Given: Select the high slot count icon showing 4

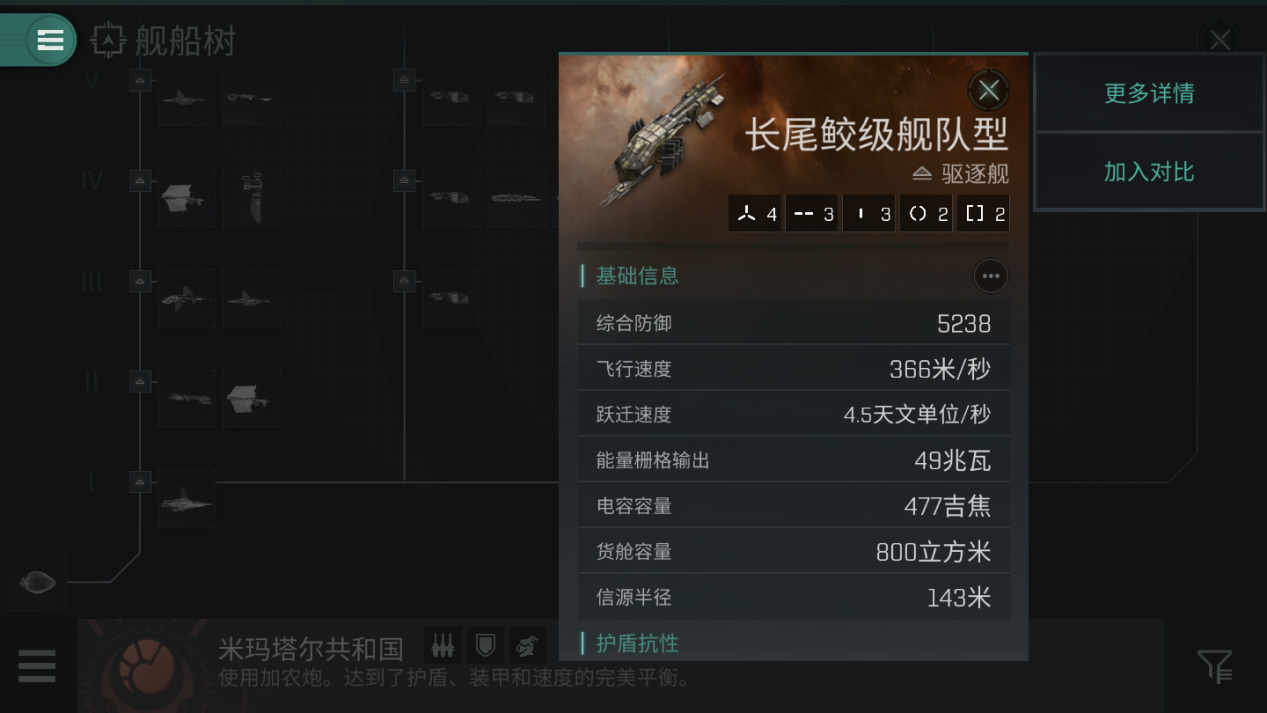Looking at the screenshot, I should (755, 214).
